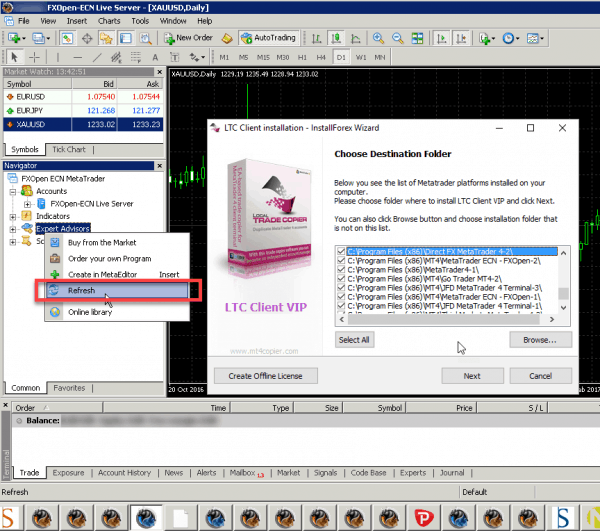
Task: Select the Crosshair tool
Action: (x=34, y=57)
